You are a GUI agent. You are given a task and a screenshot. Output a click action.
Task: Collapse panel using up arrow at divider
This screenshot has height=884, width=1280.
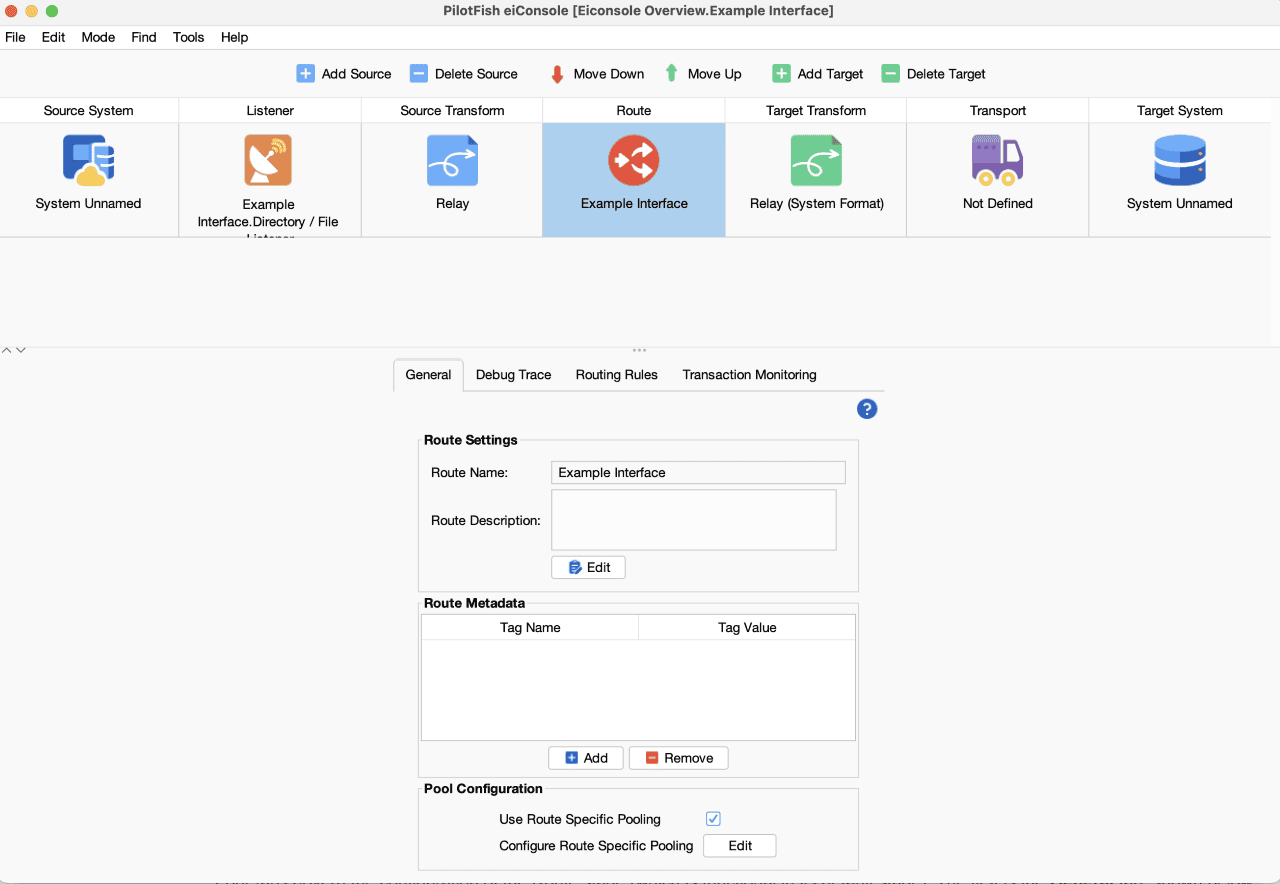(x=7, y=350)
